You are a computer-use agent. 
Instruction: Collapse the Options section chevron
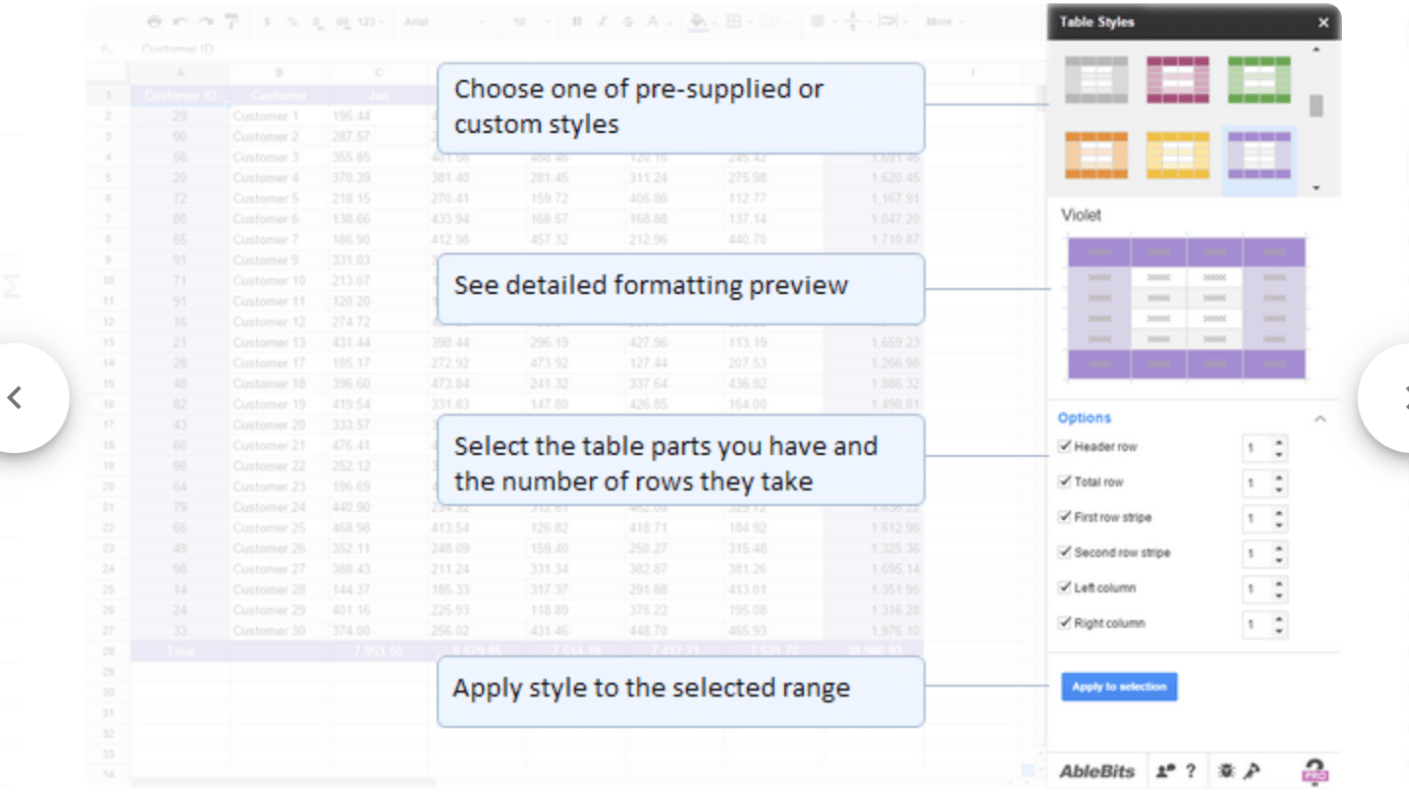[x=1320, y=418]
